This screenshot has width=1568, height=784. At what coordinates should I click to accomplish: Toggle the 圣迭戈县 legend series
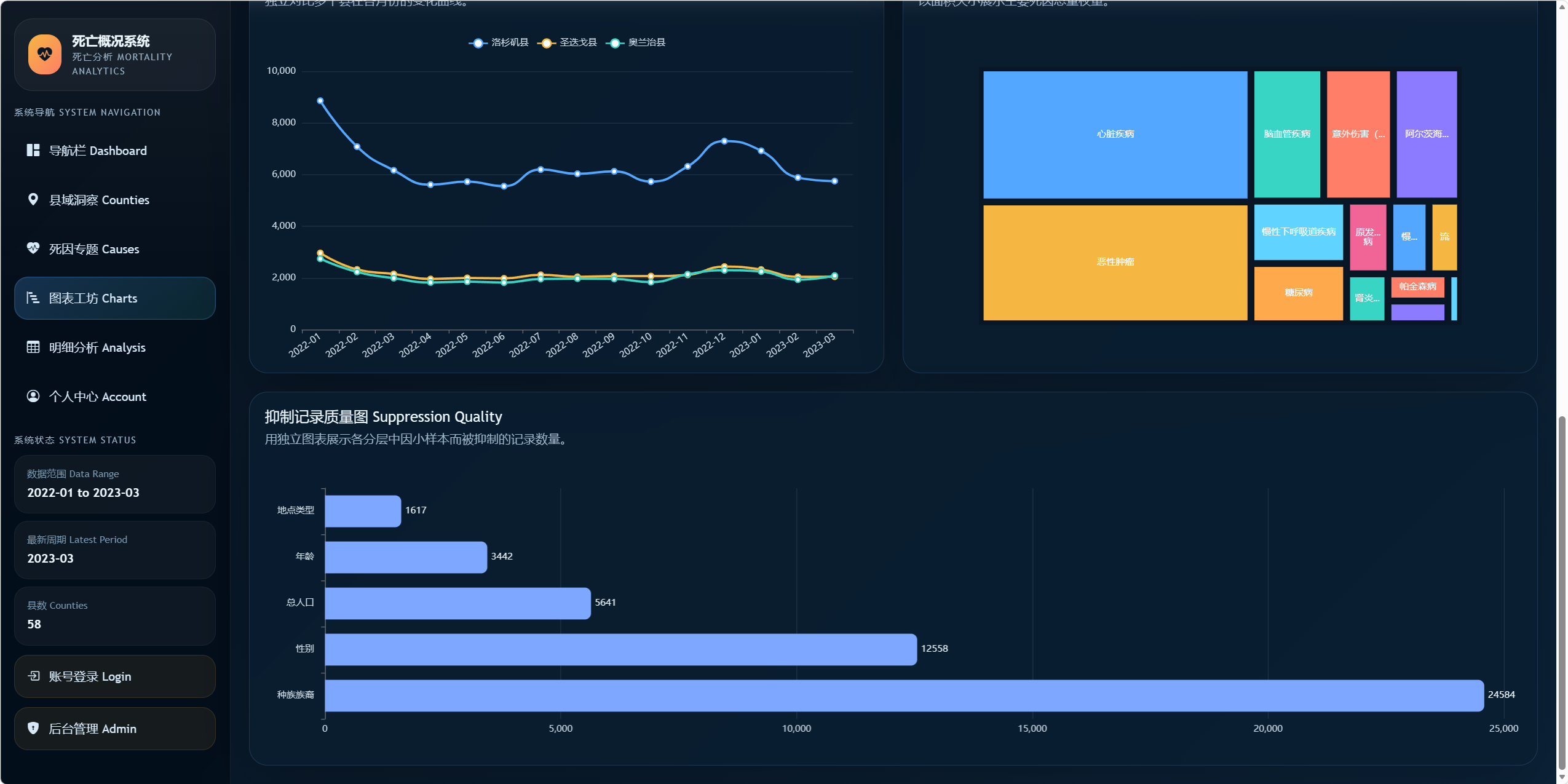tap(568, 42)
